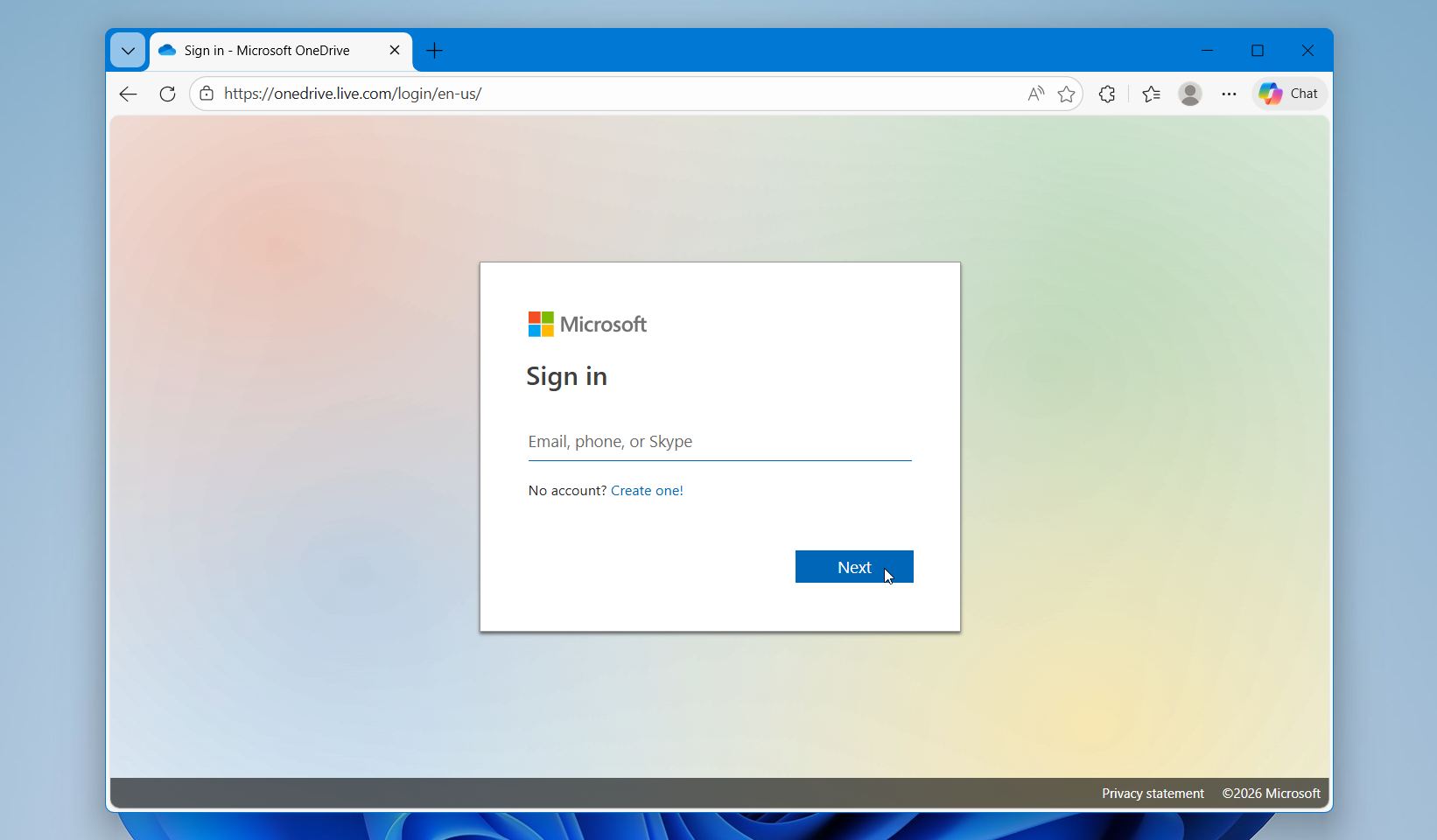Click the Next button to continue

(x=853, y=567)
